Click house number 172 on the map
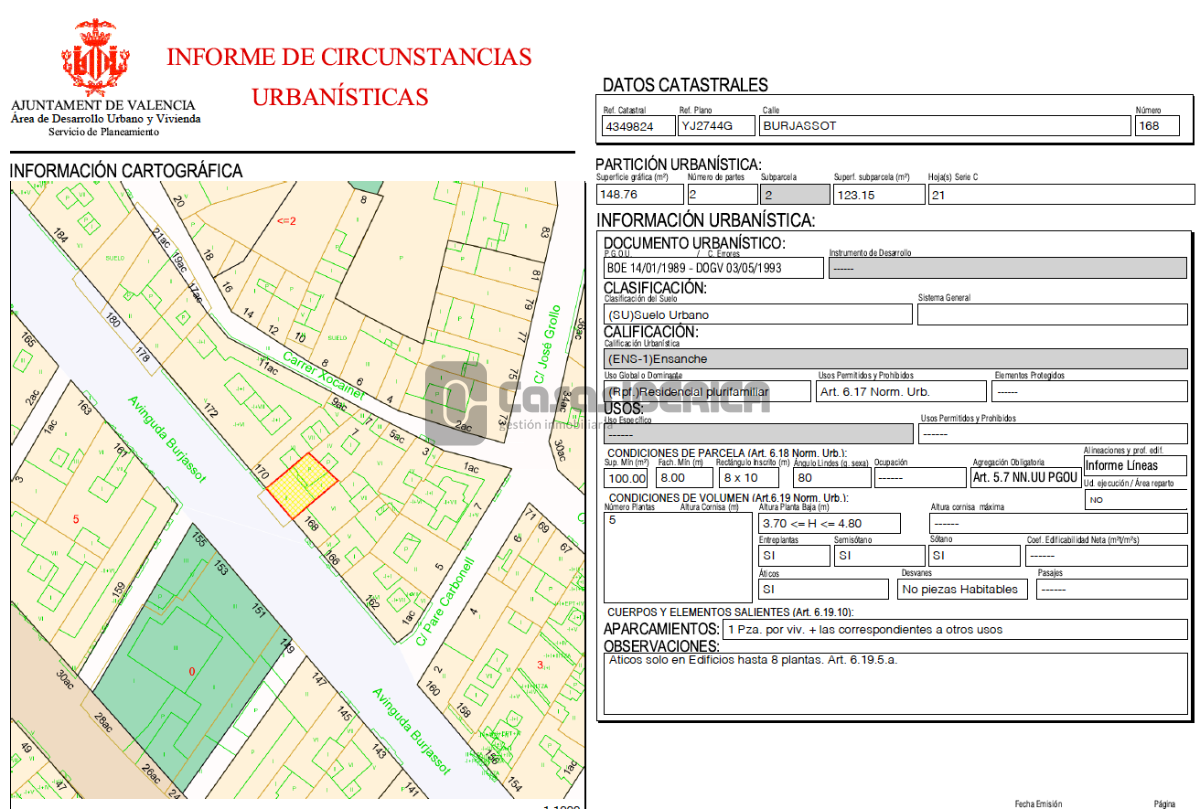Viewport: 1200px width, 809px height. pos(210,409)
